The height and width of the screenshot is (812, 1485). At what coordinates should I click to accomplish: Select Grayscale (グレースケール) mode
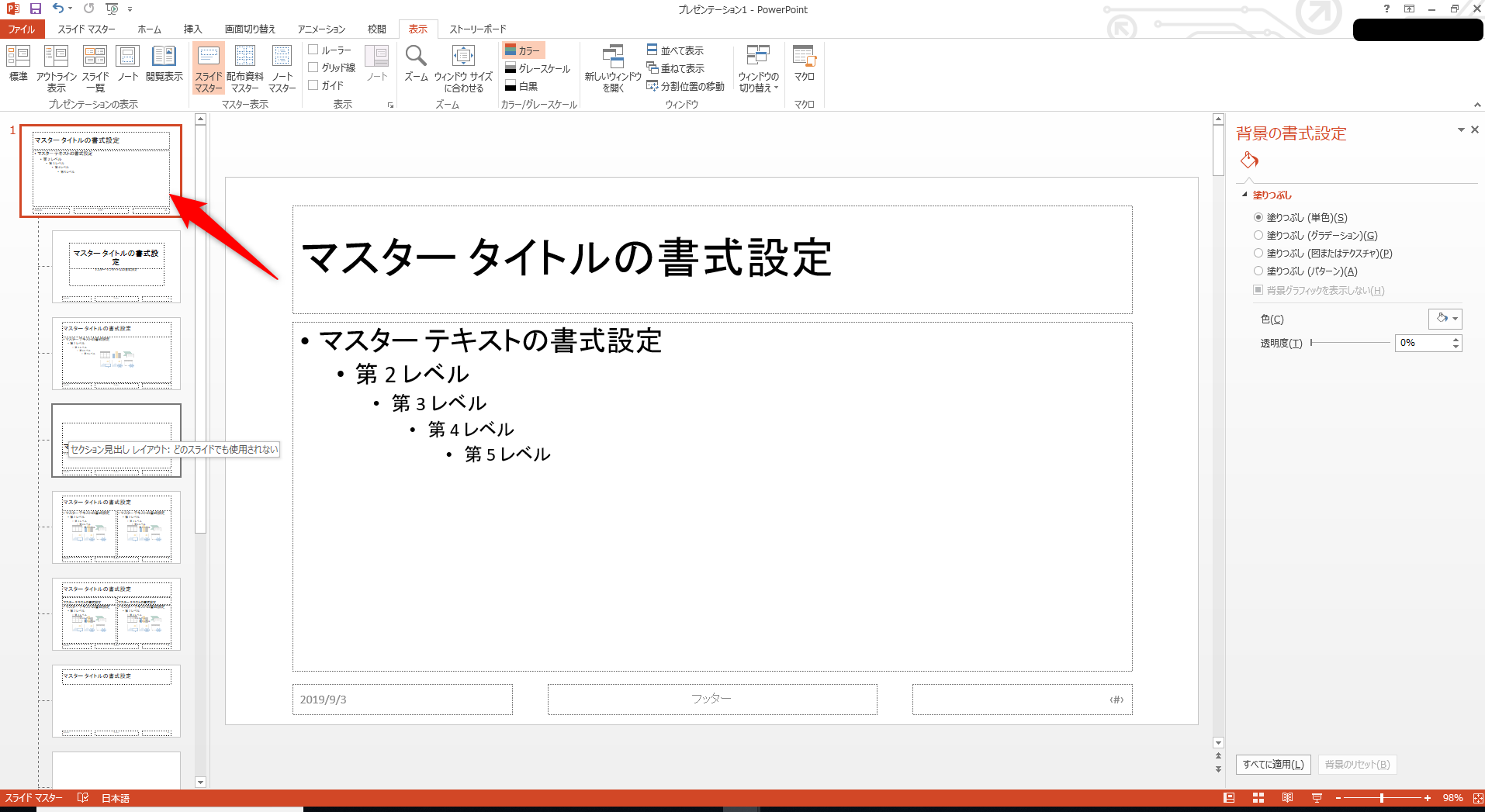pos(537,68)
